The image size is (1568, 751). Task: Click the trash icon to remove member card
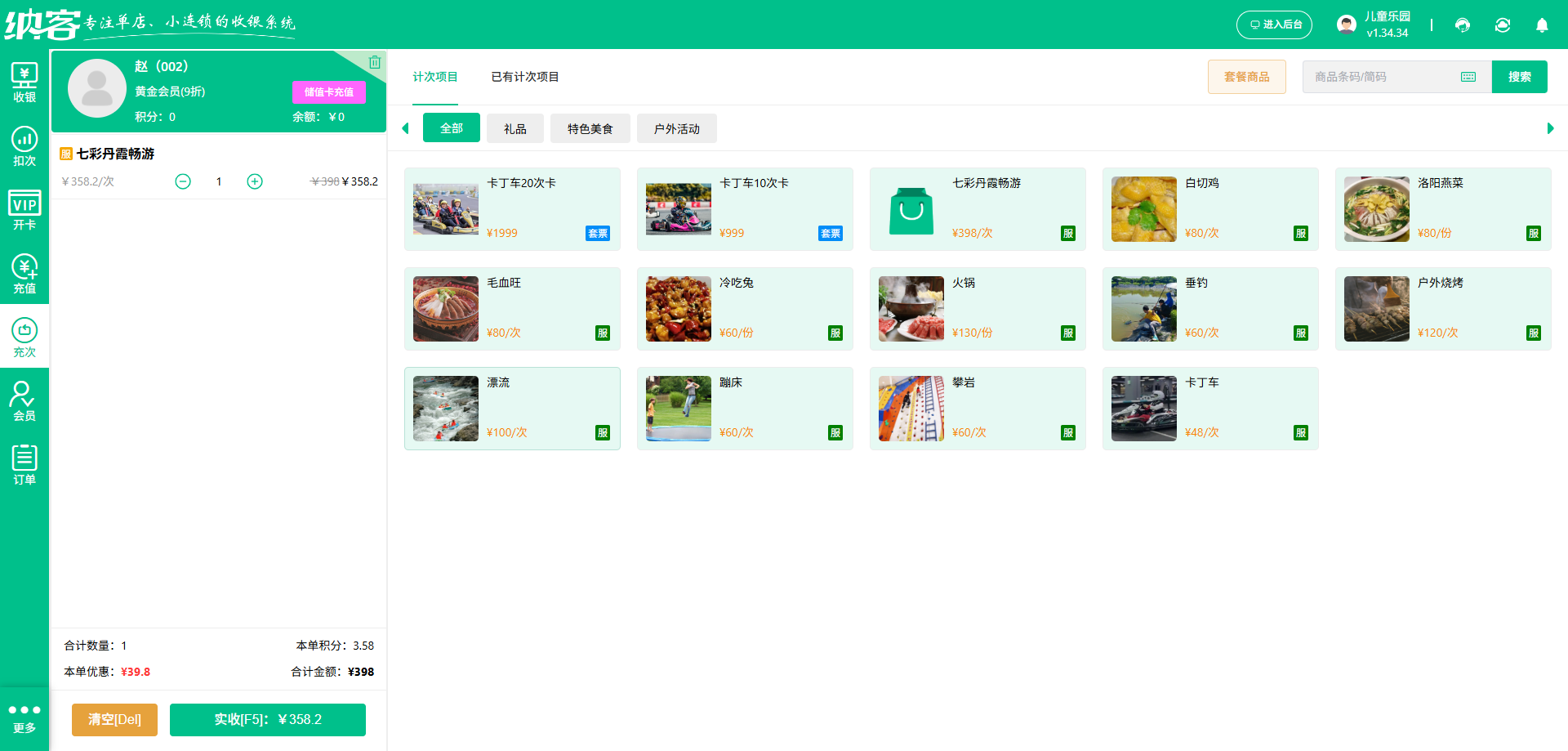click(x=375, y=61)
